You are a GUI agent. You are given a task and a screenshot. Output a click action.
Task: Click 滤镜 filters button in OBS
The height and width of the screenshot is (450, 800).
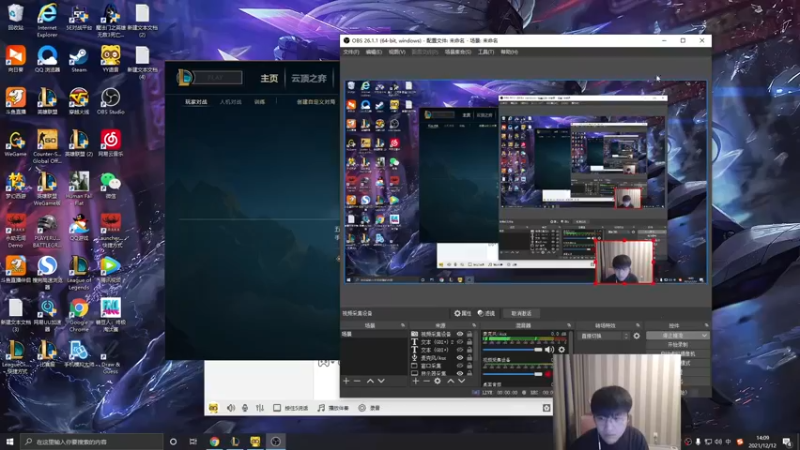[486, 313]
